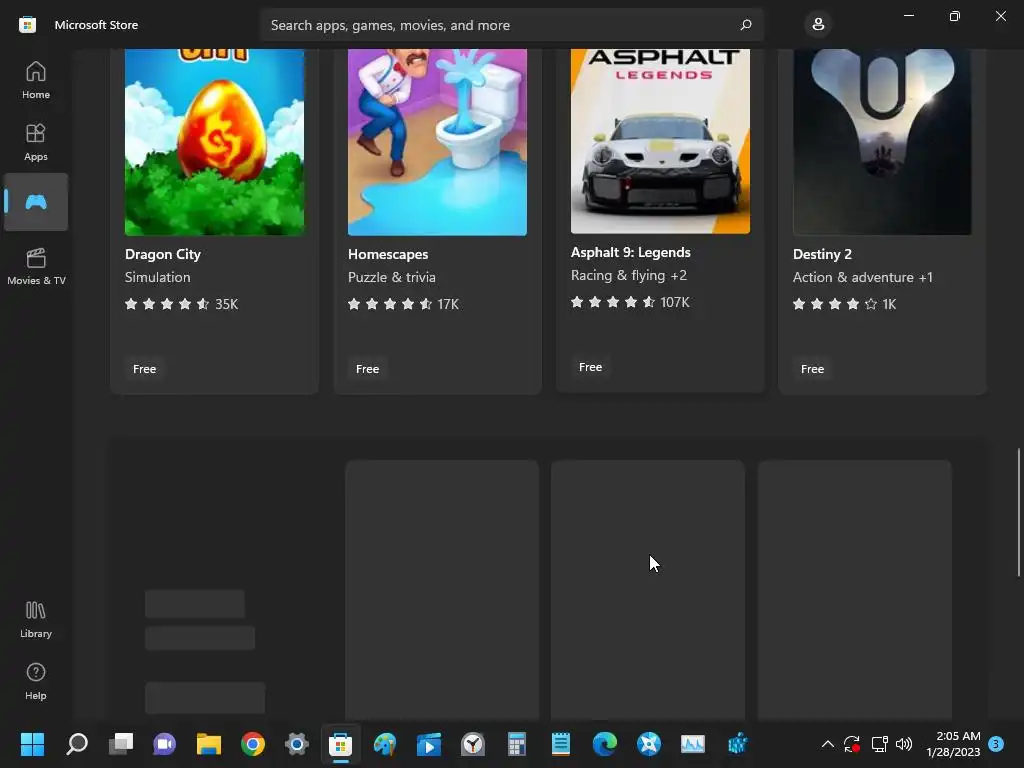Open Notepad from taskbar
Image resolution: width=1024 pixels, height=768 pixels.
(x=560, y=744)
